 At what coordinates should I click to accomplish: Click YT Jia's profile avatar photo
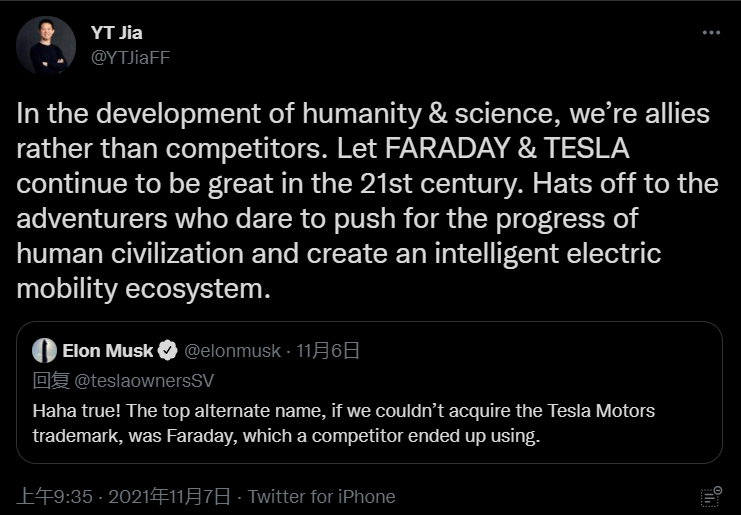pos(46,46)
